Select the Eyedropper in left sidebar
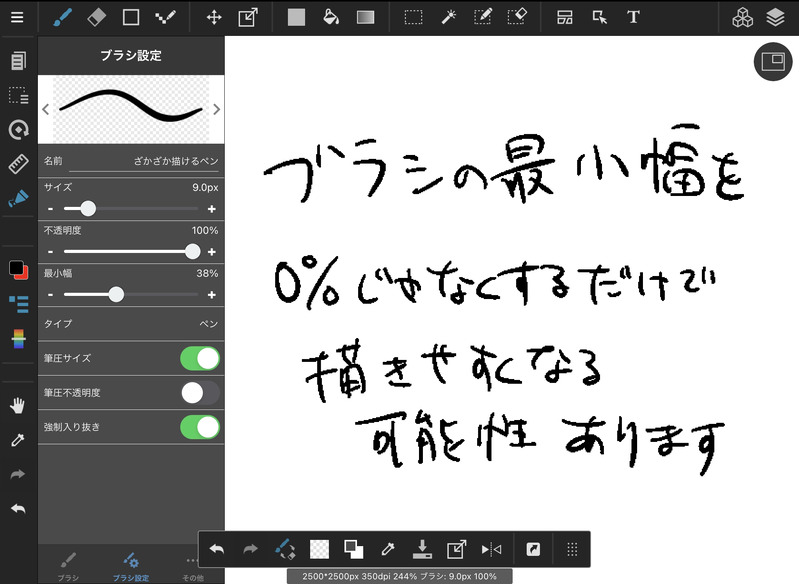799x584 pixels. coord(18,440)
